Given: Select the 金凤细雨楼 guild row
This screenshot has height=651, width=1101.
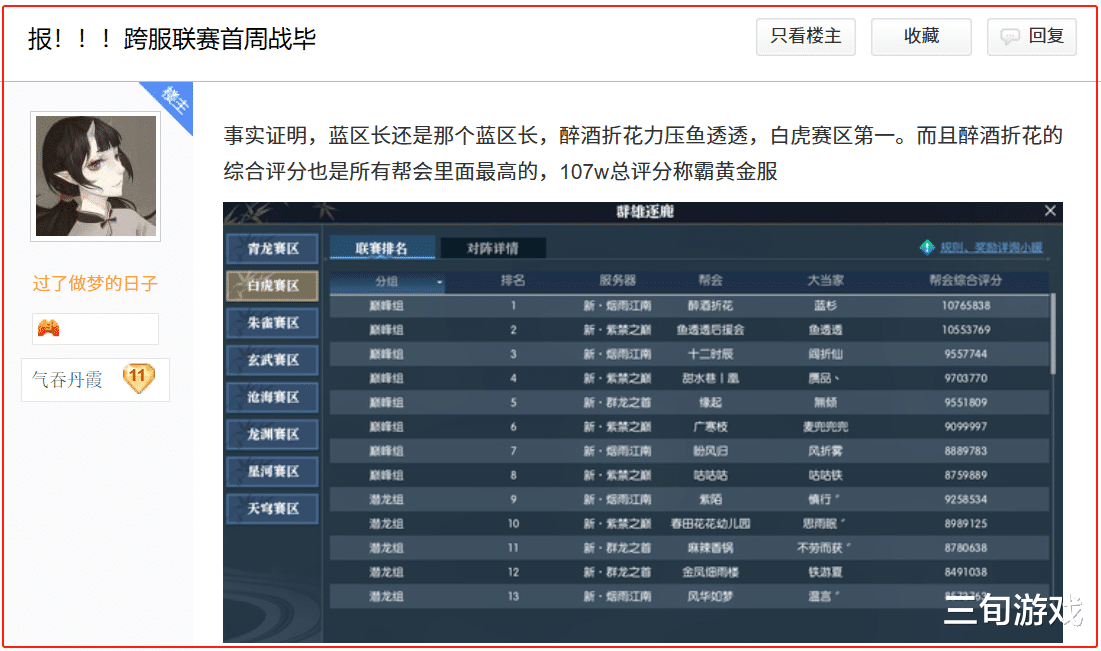Looking at the screenshot, I should point(690,572).
